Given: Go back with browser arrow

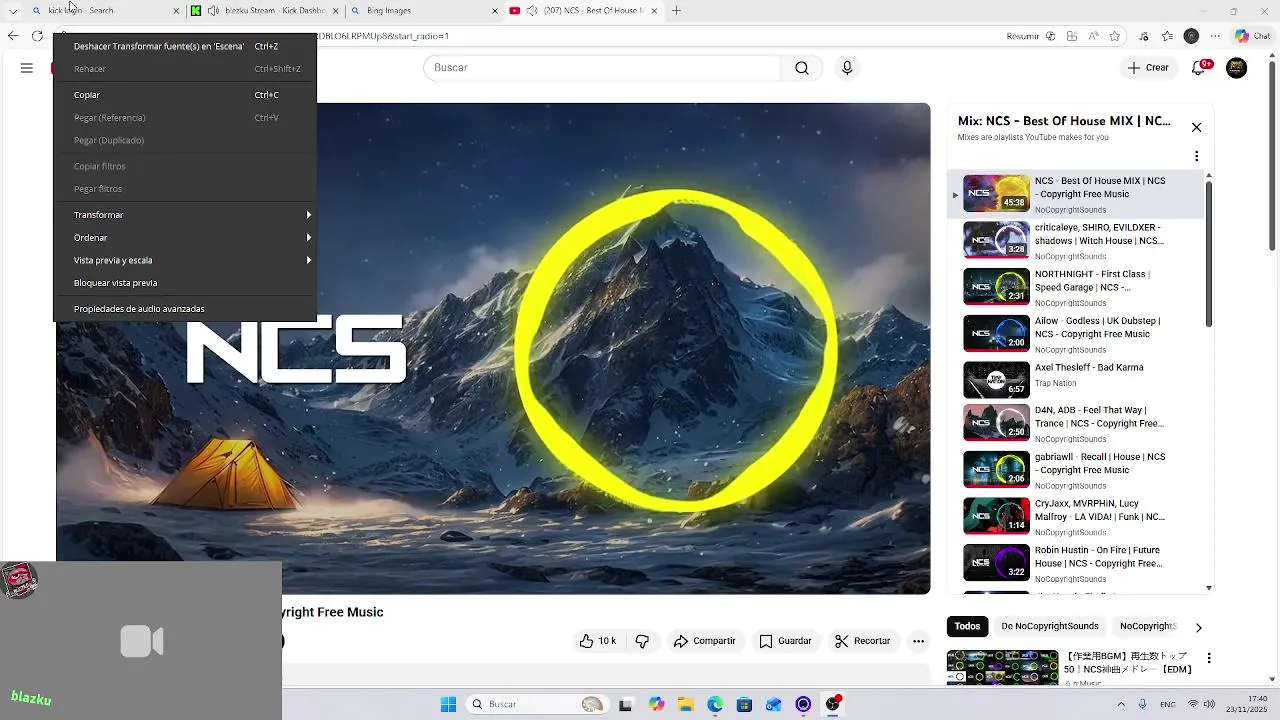Looking at the screenshot, I should coord(12,36).
